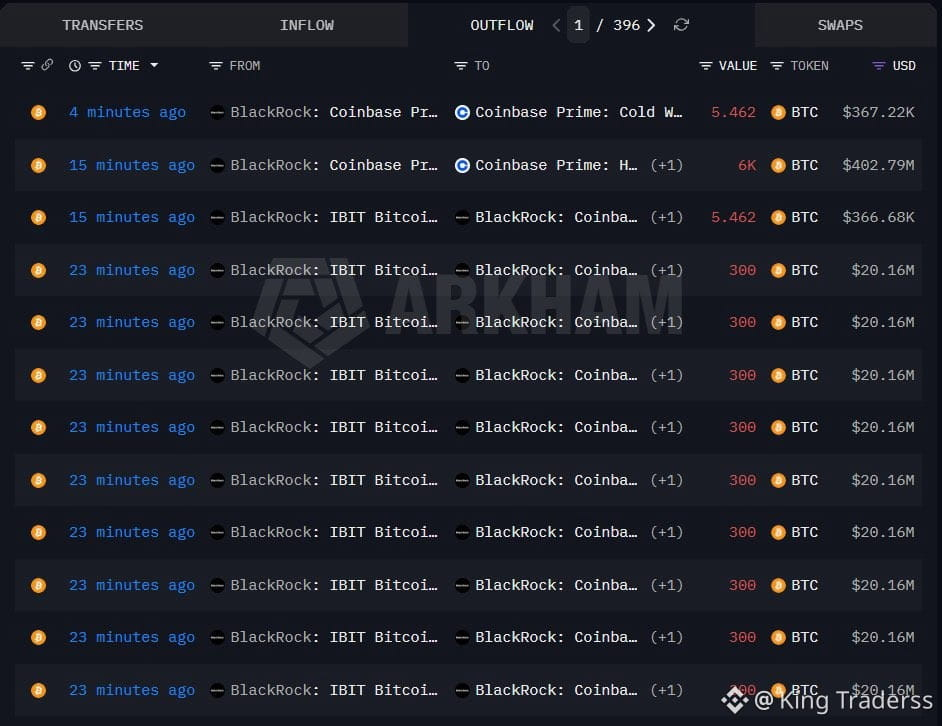Open the SWAPS tab
The height and width of the screenshot is (726, 942).
coord(840,25)
